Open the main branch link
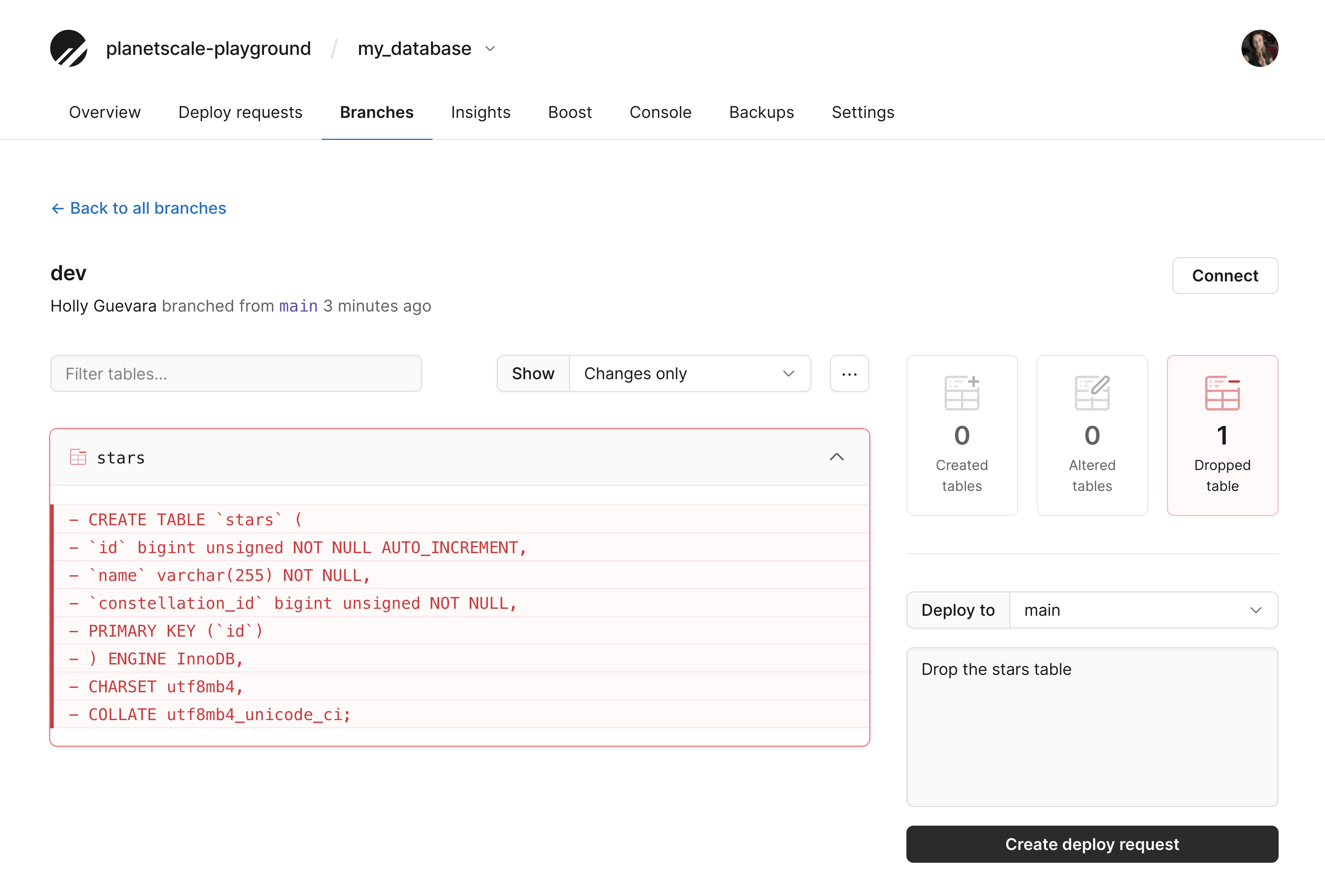Image resolution: width=1325 pixels, height=896 pixels. point(298,306)
